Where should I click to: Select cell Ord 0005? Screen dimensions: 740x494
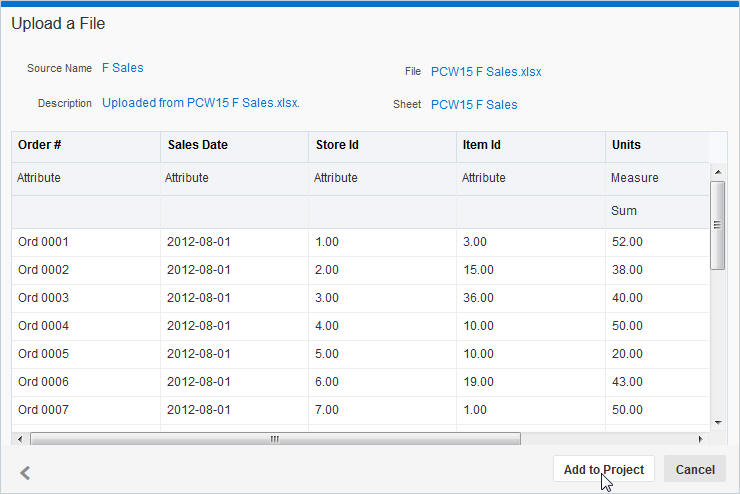click(86, 354)
